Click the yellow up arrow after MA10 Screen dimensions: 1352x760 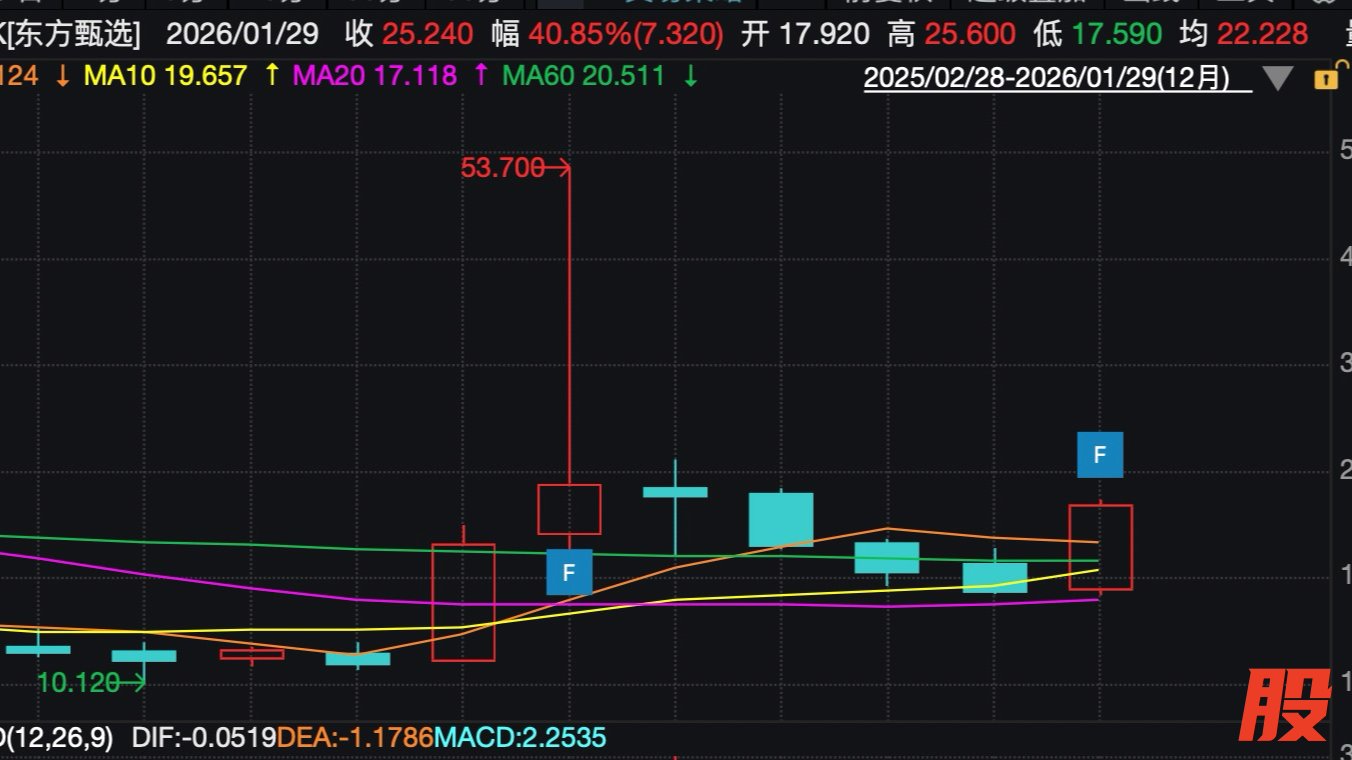(272, 75)
